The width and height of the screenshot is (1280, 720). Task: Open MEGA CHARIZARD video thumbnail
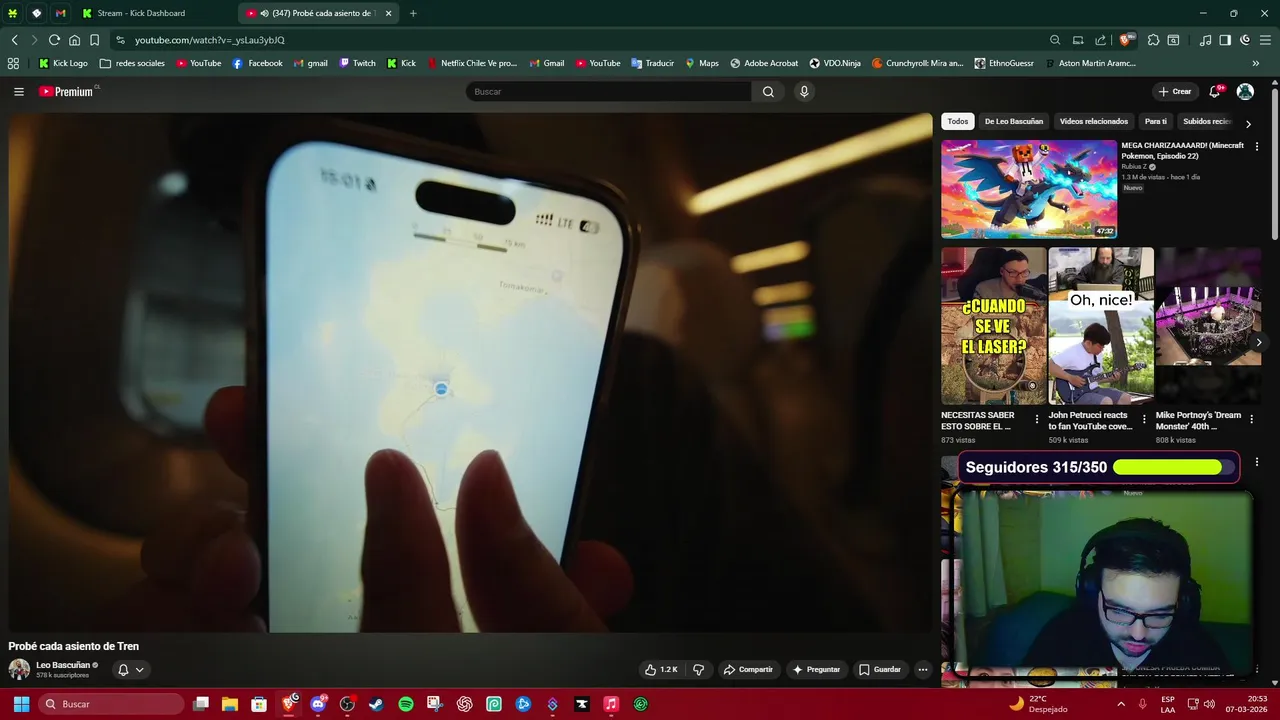coord(1029,189)
